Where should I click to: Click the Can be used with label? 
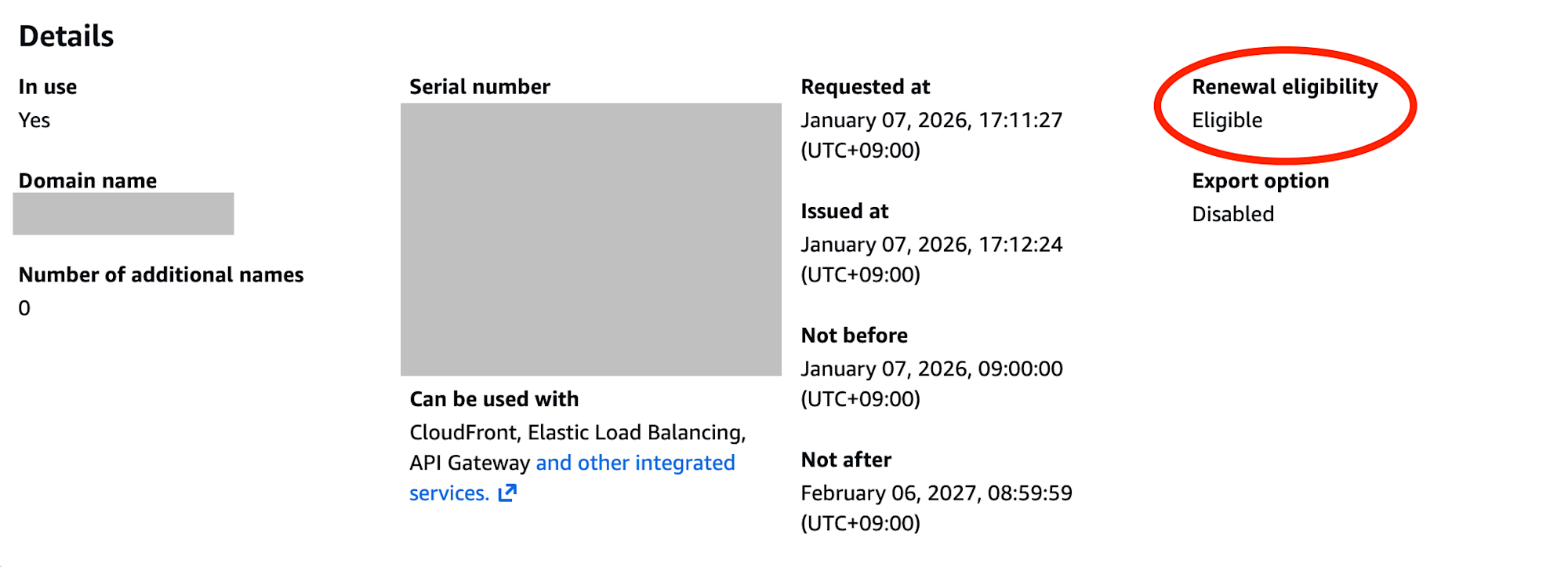tap(494, 399)
